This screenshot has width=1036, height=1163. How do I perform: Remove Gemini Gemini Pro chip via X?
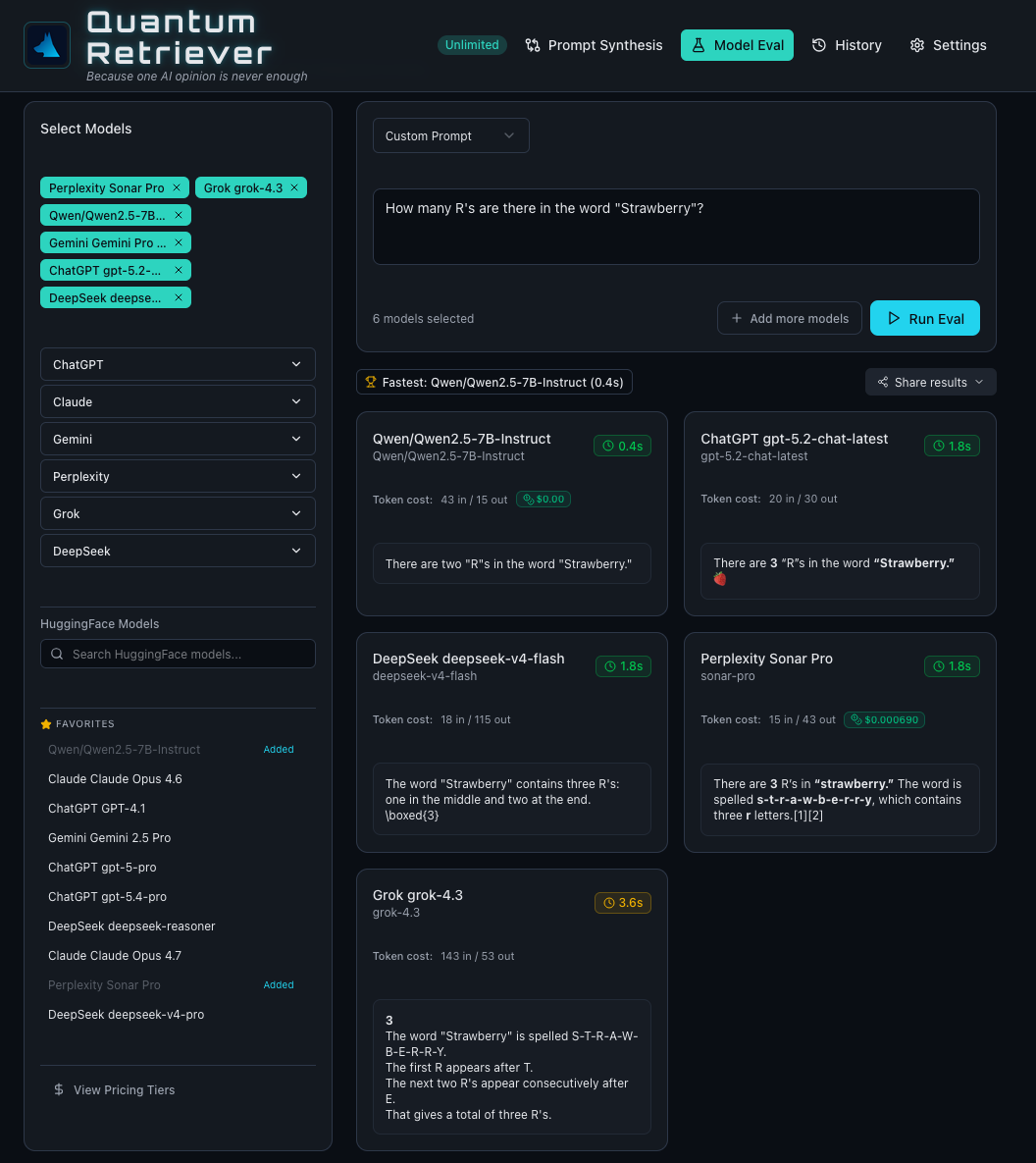[179, 242]
